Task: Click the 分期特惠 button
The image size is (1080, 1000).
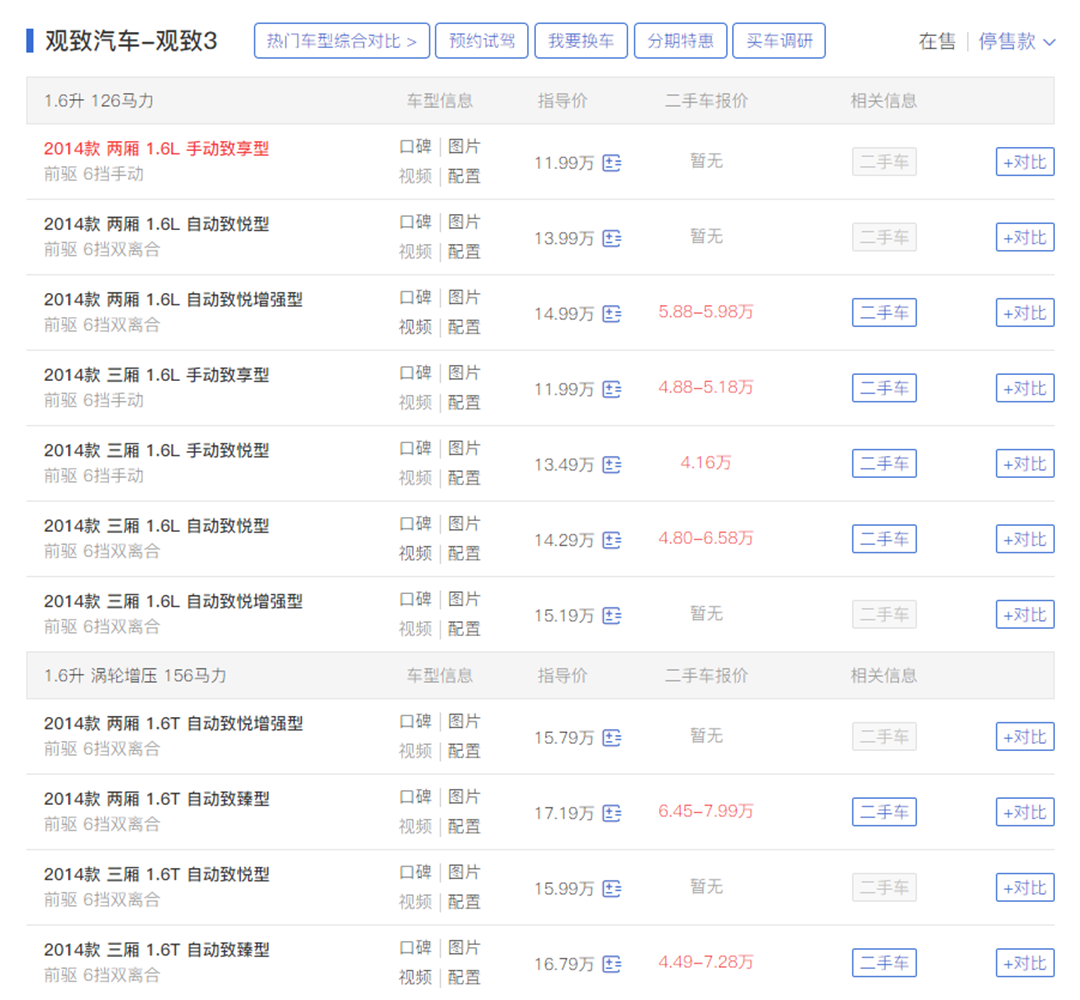Action: pos(680,42)
